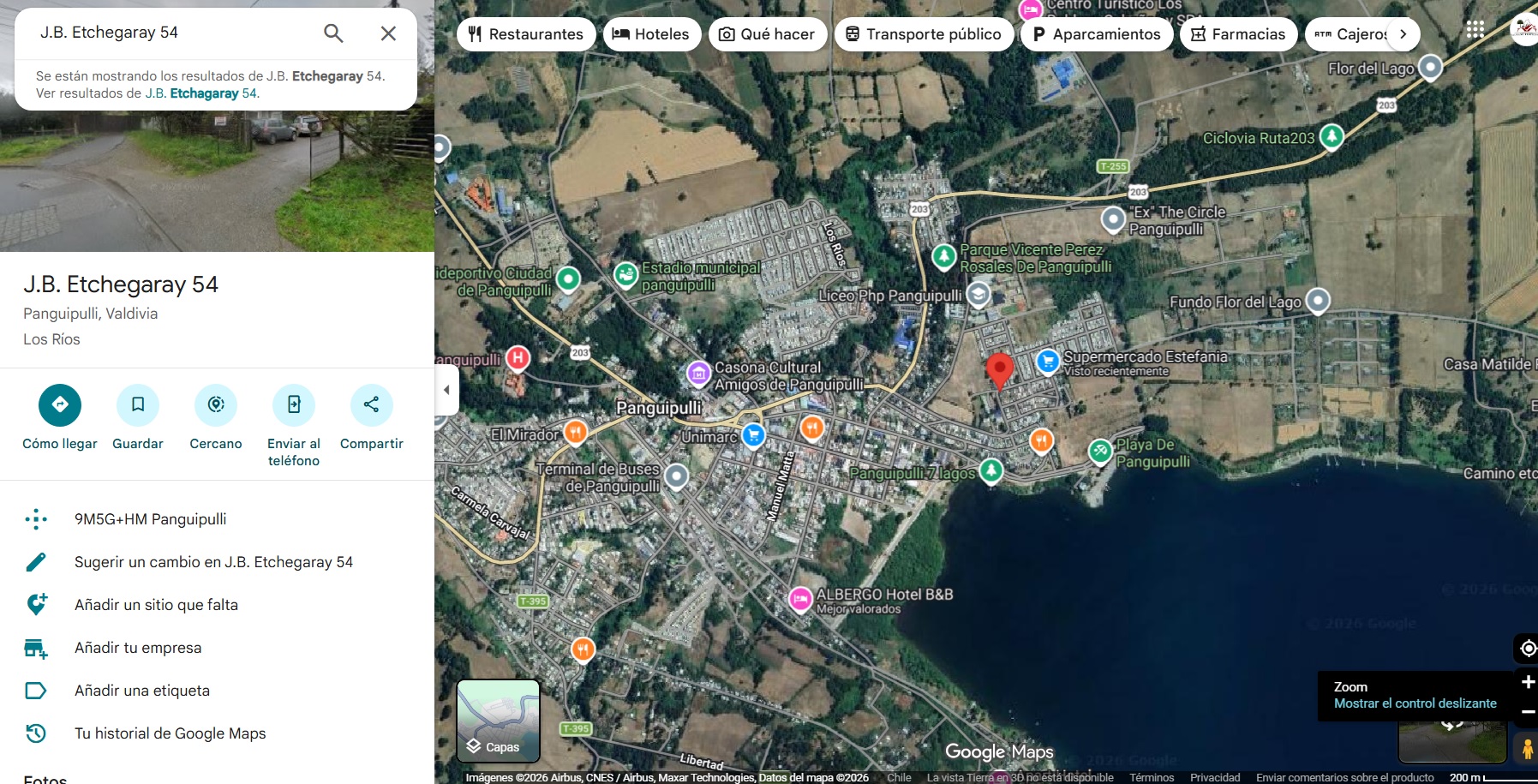1538x784 pixels.
Task: Click the hospital H marker
Action: 518,357
